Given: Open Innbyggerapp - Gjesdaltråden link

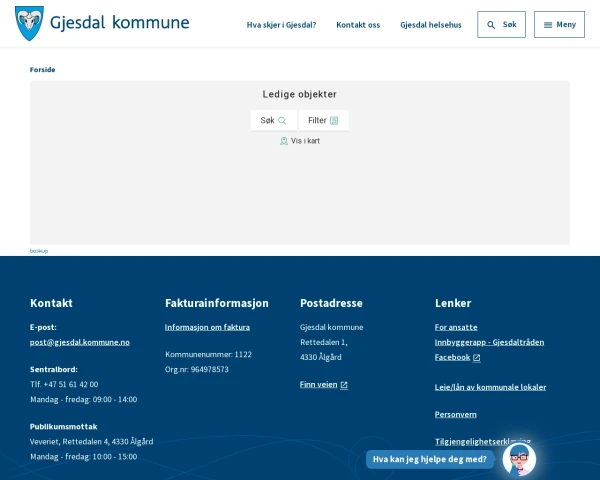Looking at the screenshot, I should (489, 342).
